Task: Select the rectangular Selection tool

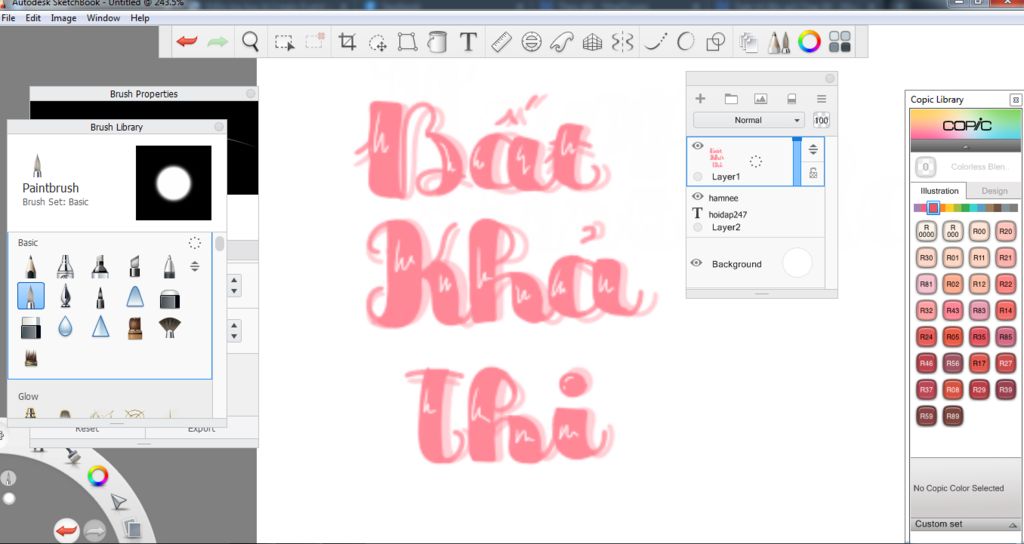Action: click(284, 42)
